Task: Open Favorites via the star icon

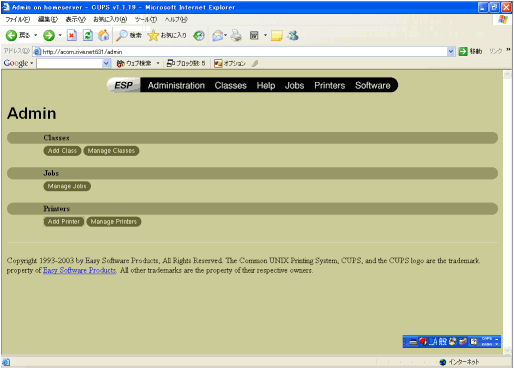Action: pos(153,35)
